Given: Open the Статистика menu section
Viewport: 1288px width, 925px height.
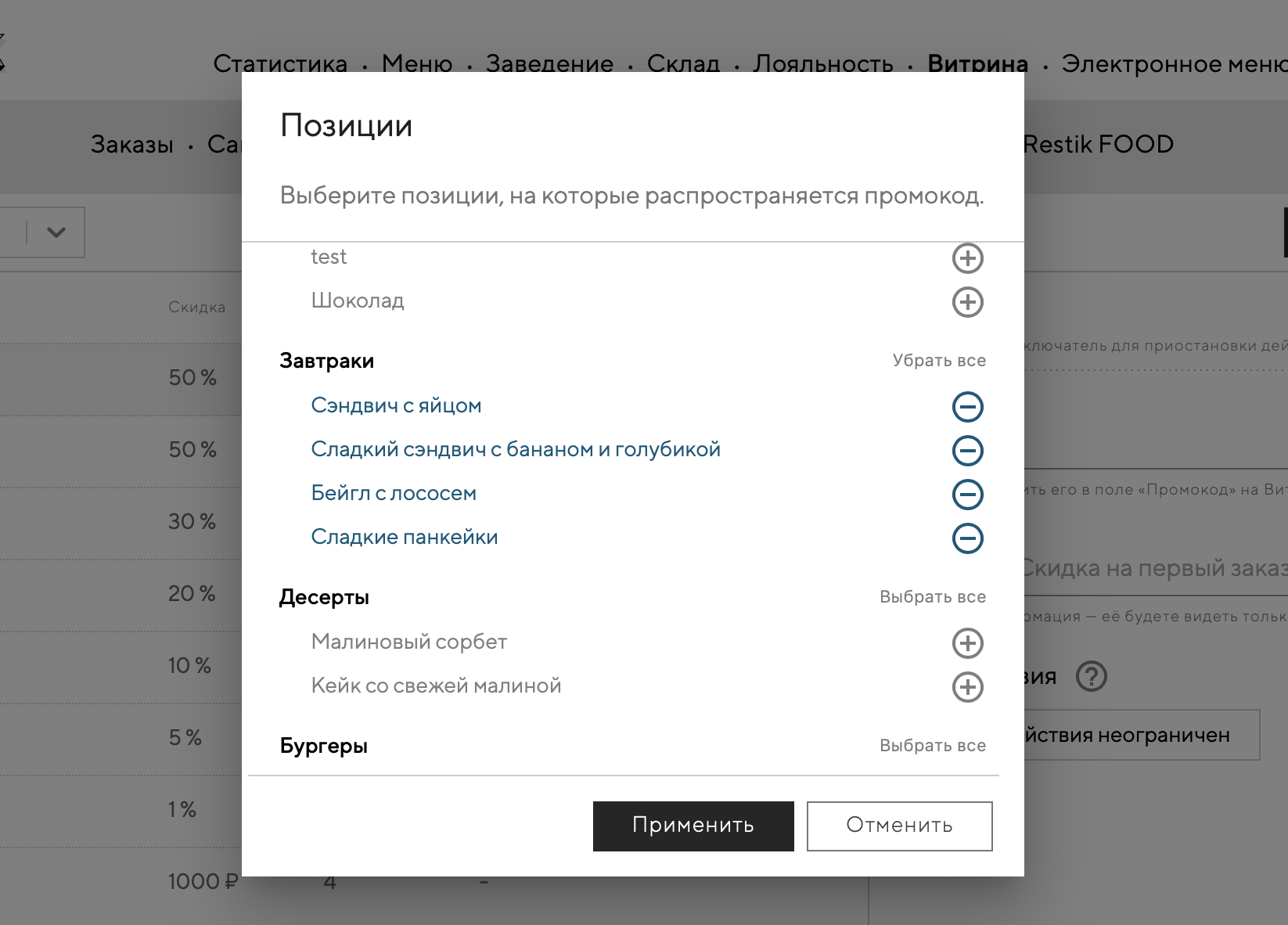Looking at the screenshot, I should [280, 64].
